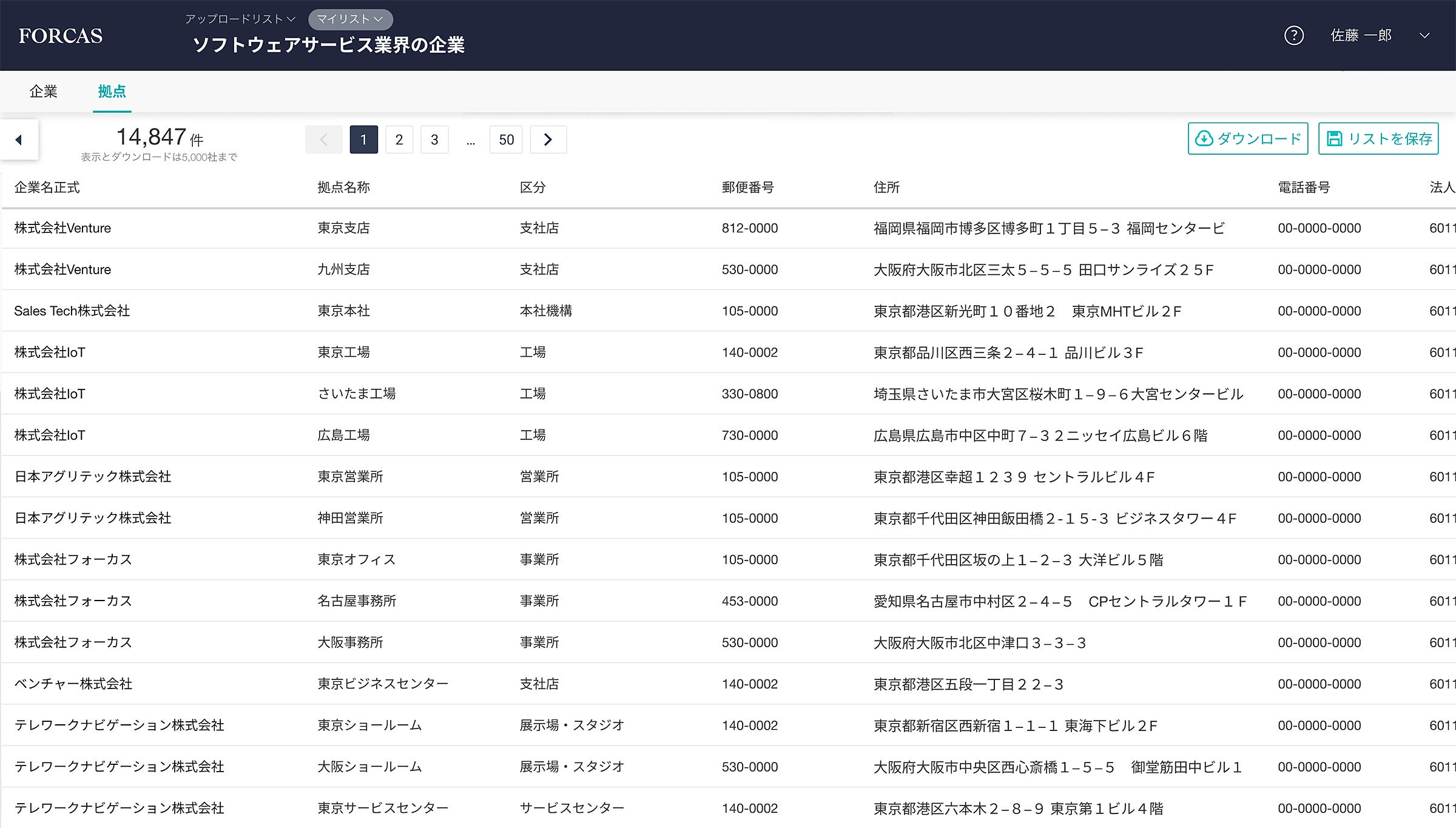Open the アップロードリスト dropdown
Viewport: 1456px width, 828px height.
pyautogui.click(x=240, y=19)
